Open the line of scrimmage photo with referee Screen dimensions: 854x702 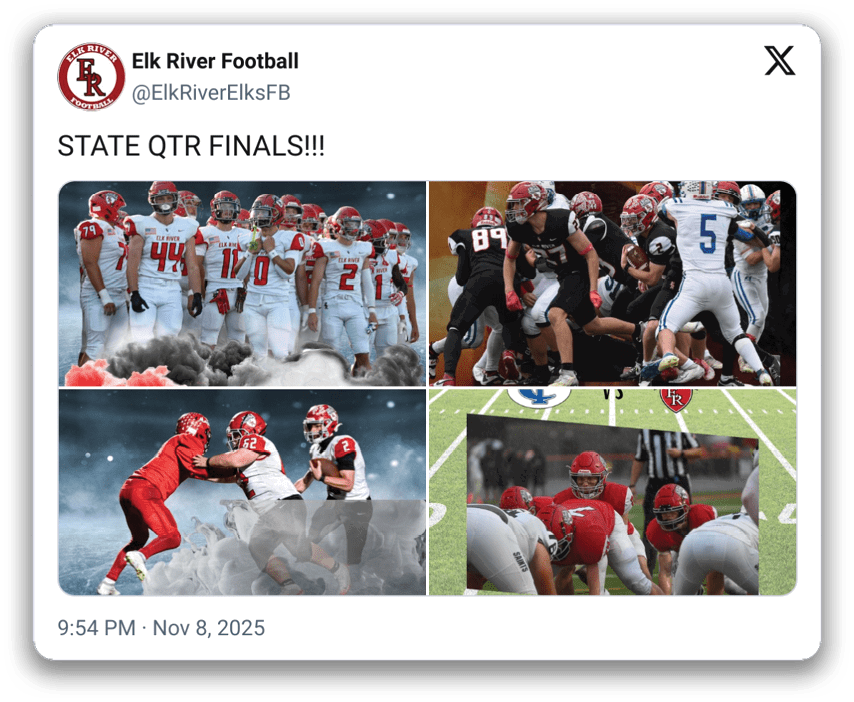point(613,492)
